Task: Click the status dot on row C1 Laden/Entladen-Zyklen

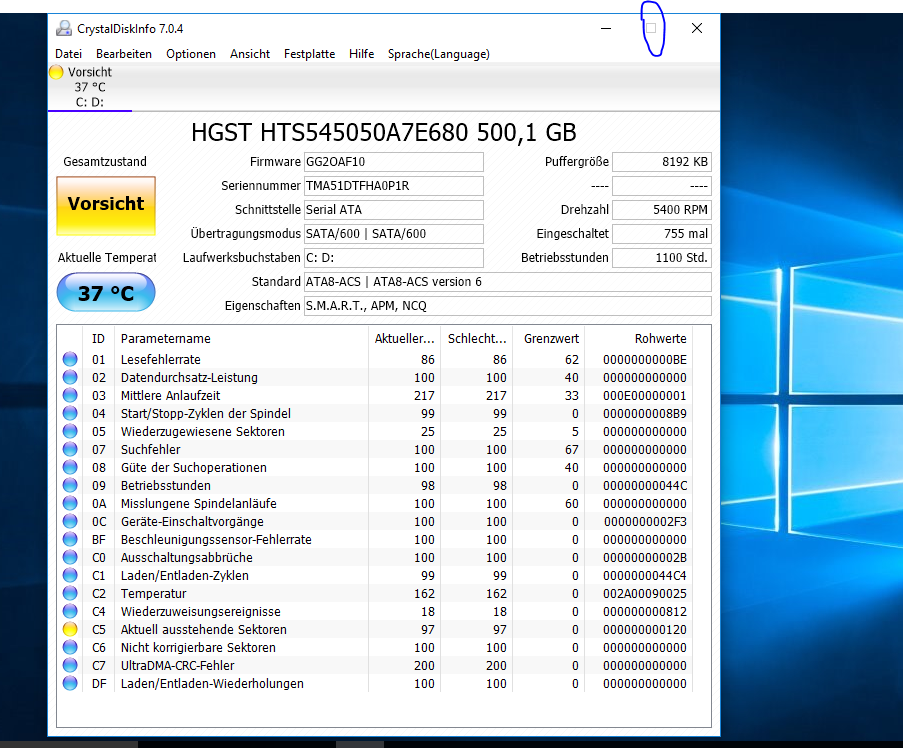Action: pos(70,575)
